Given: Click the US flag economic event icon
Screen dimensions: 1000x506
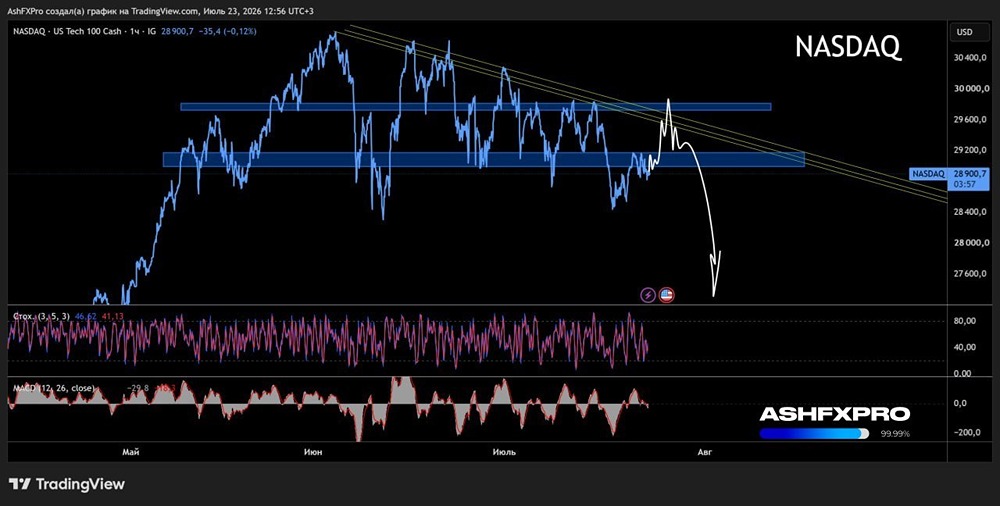Looking at the screenshot, I should tap(666, 295).
